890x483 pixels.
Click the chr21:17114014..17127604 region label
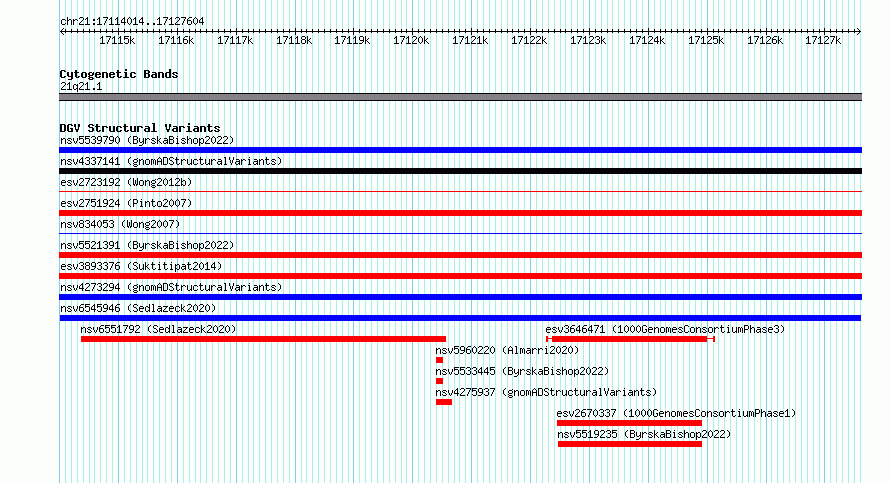132,21
